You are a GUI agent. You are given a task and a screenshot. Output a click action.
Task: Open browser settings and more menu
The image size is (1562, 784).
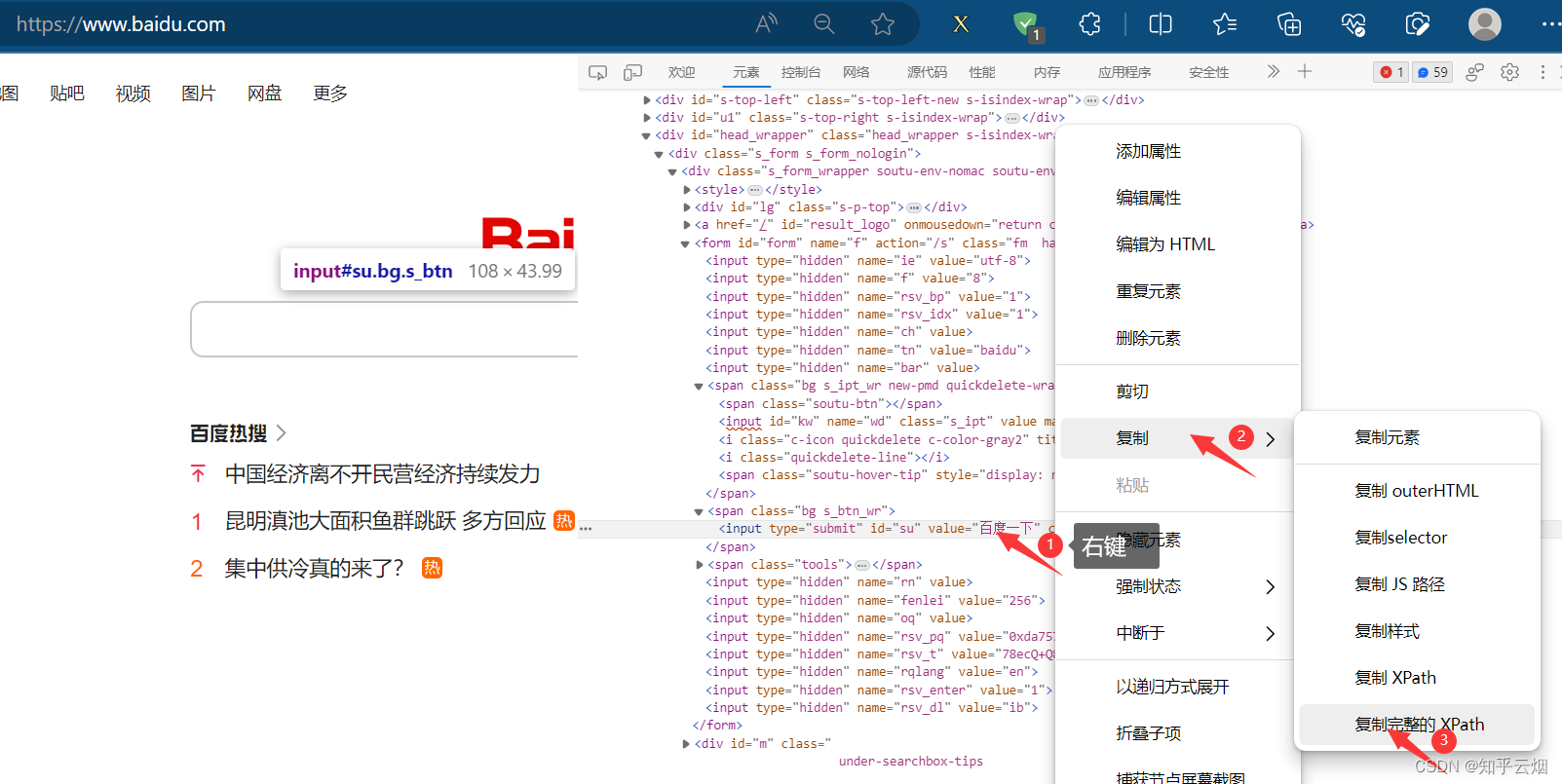pyautogui.click(x=1550, y=23)
